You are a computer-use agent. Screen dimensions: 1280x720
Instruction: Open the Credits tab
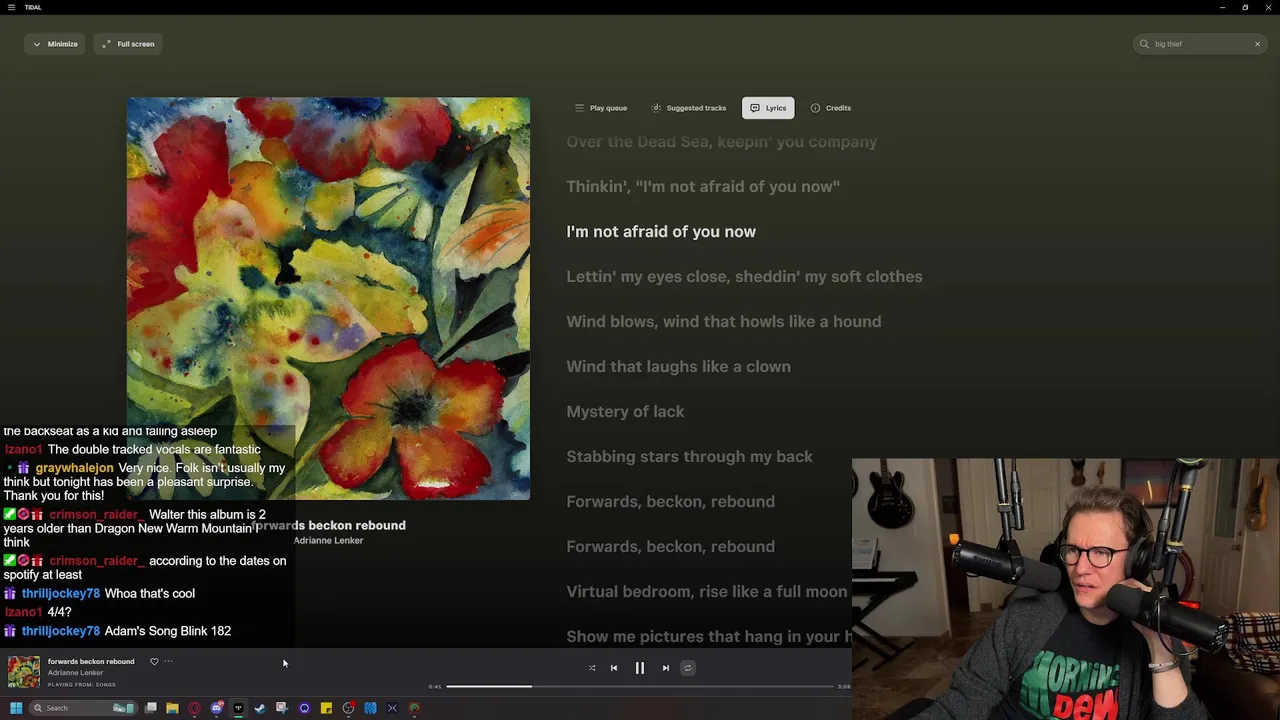coord(831,108)
